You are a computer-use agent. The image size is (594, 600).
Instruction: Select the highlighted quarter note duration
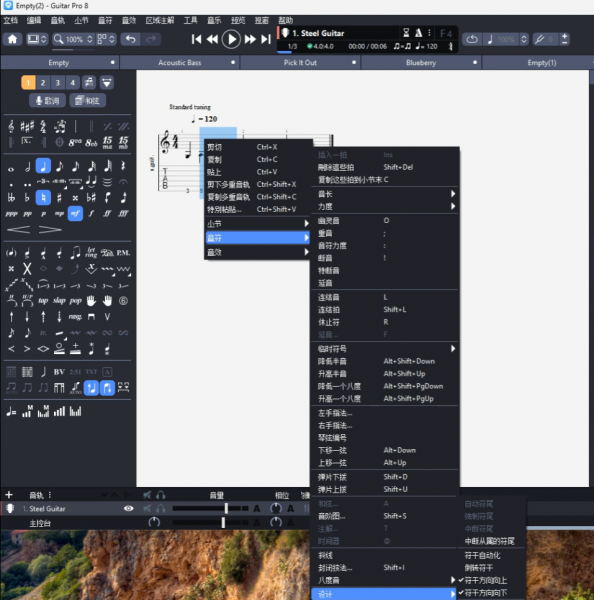(43, 166)
